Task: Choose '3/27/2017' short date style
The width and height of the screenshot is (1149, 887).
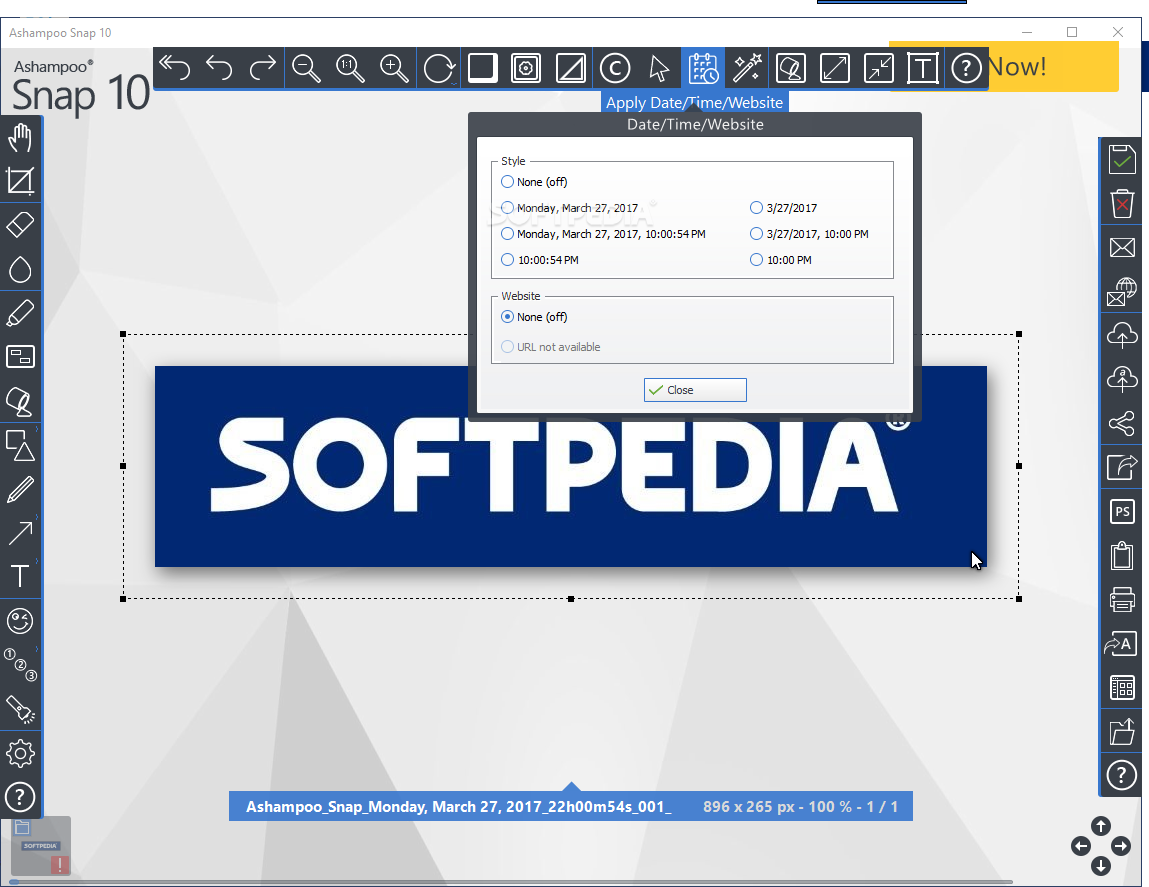Action: pos(756,208)
